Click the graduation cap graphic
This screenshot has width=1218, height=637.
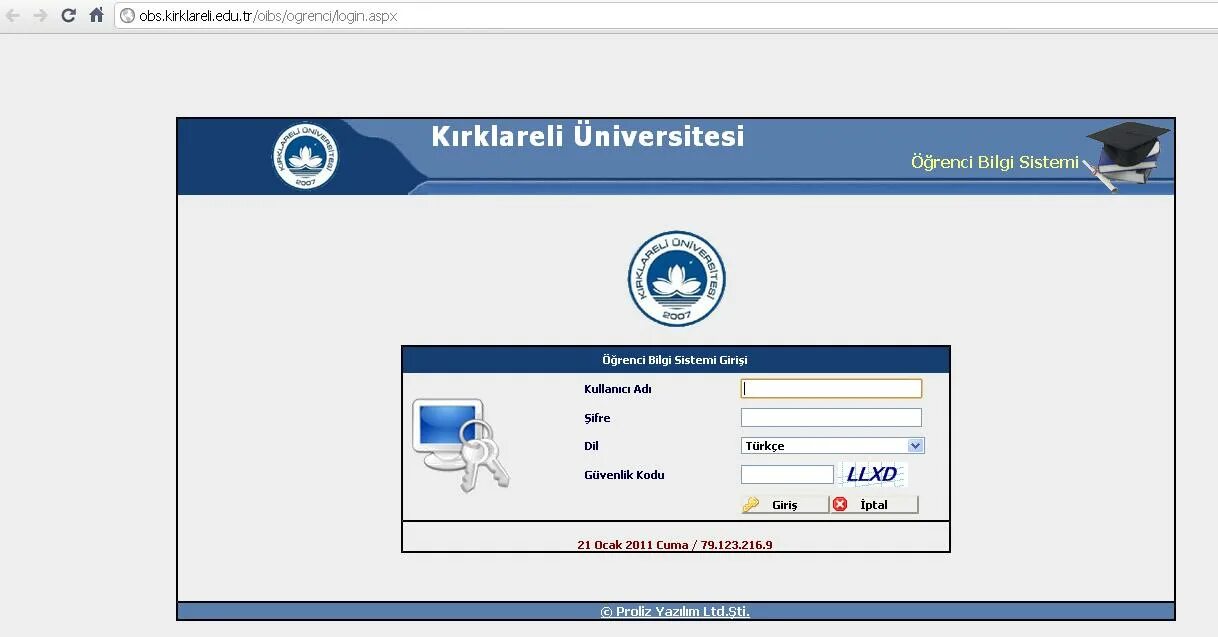pos(1128,156)
